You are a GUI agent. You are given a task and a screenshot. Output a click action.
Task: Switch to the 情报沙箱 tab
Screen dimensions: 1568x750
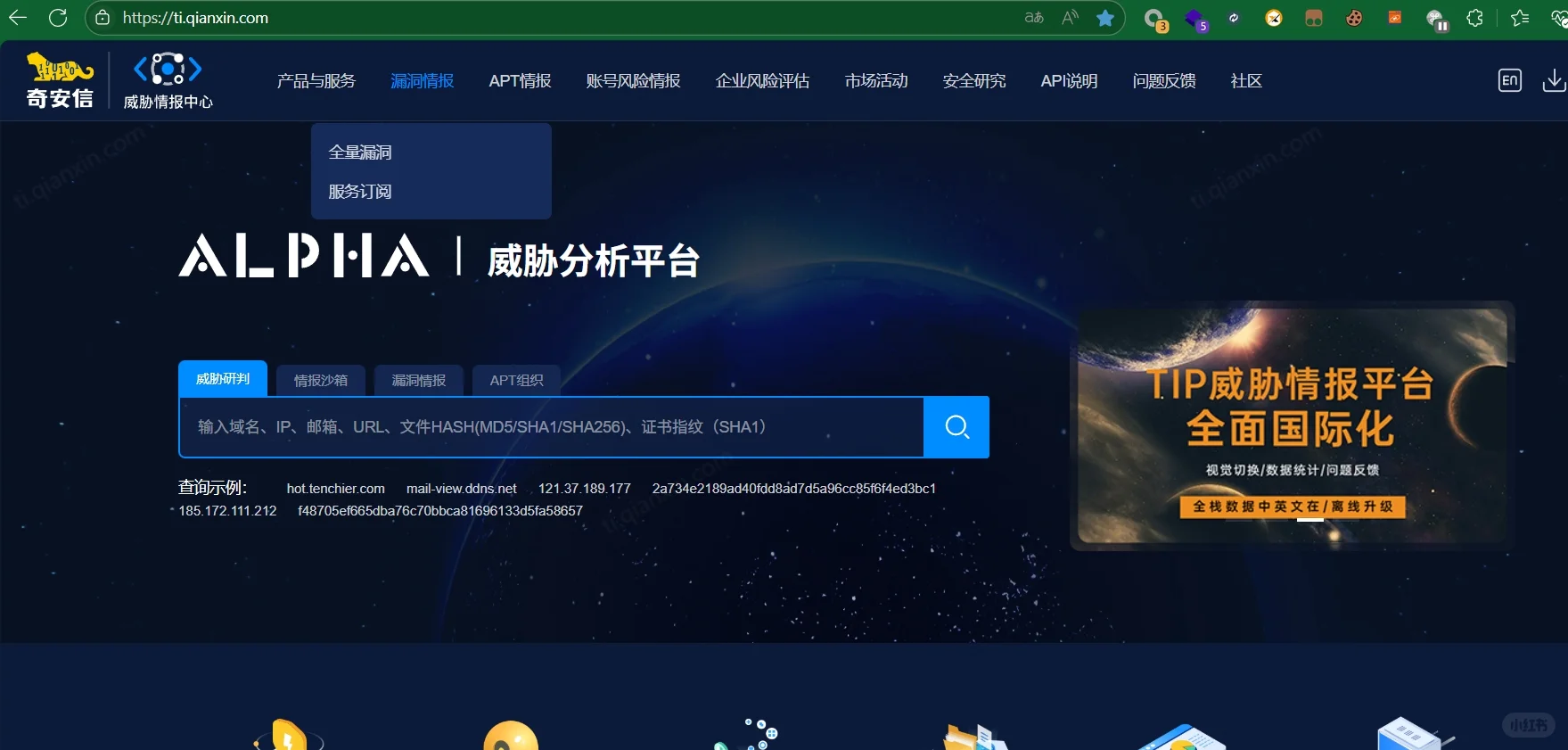coord(321,381)
